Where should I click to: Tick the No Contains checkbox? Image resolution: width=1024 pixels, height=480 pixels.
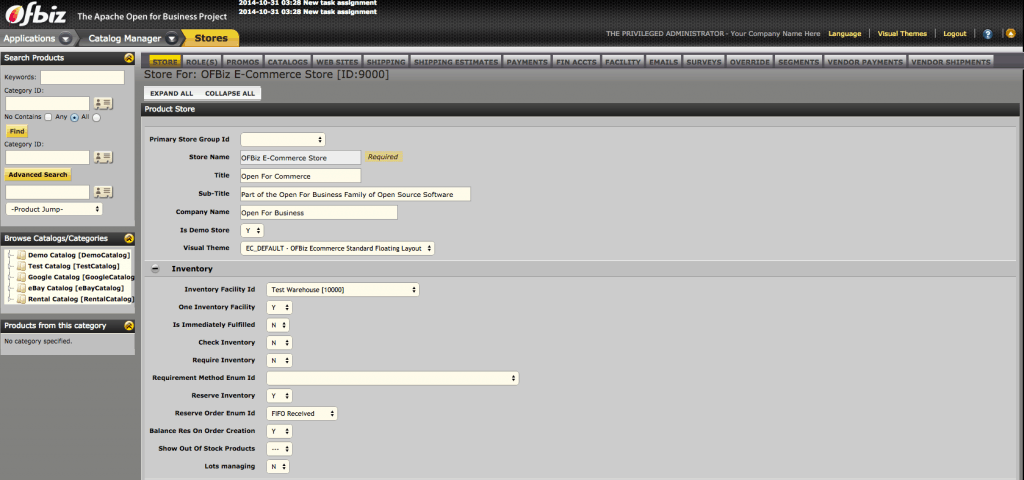coord(48,117)
